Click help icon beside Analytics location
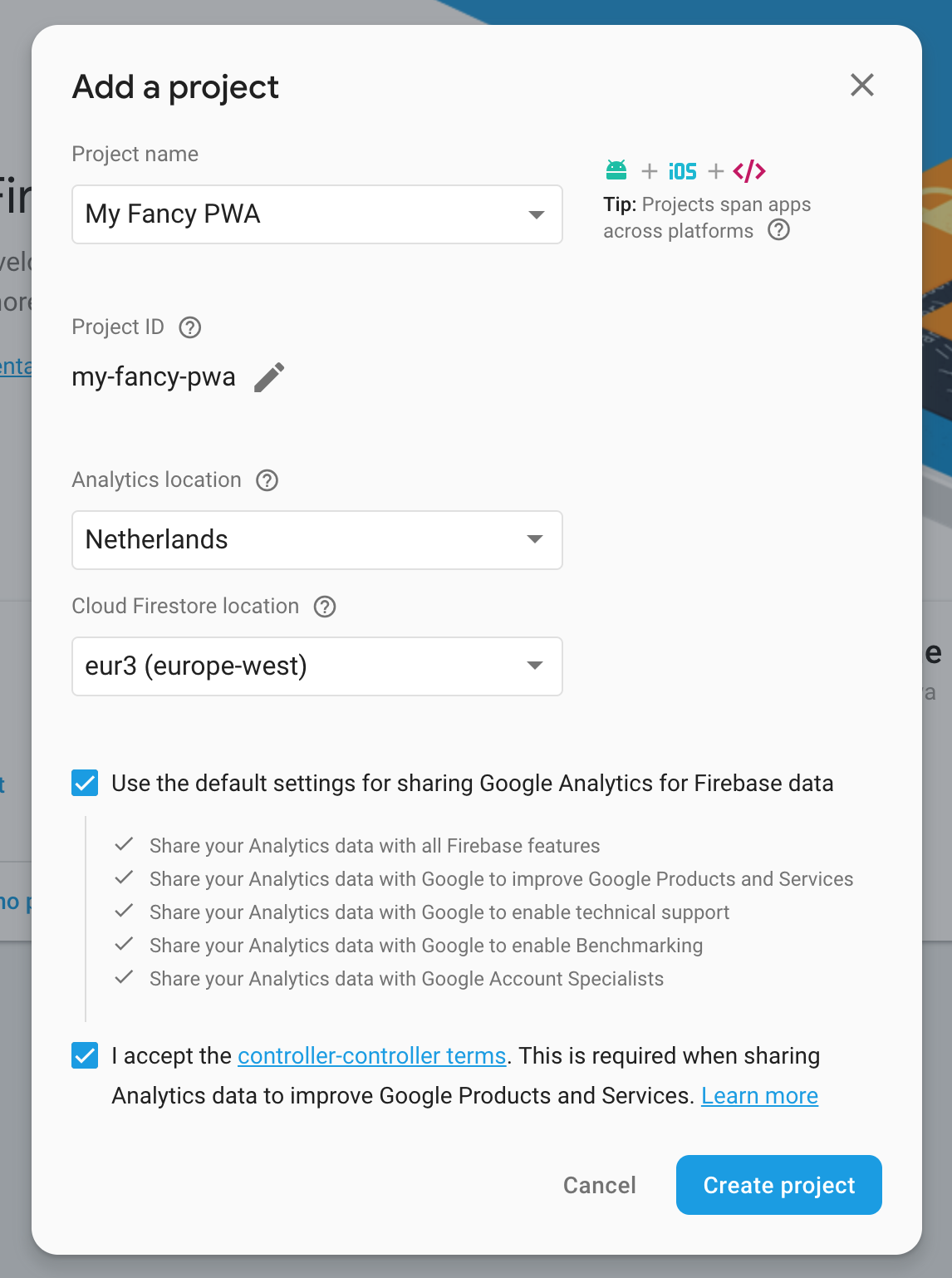 (267, 480)
